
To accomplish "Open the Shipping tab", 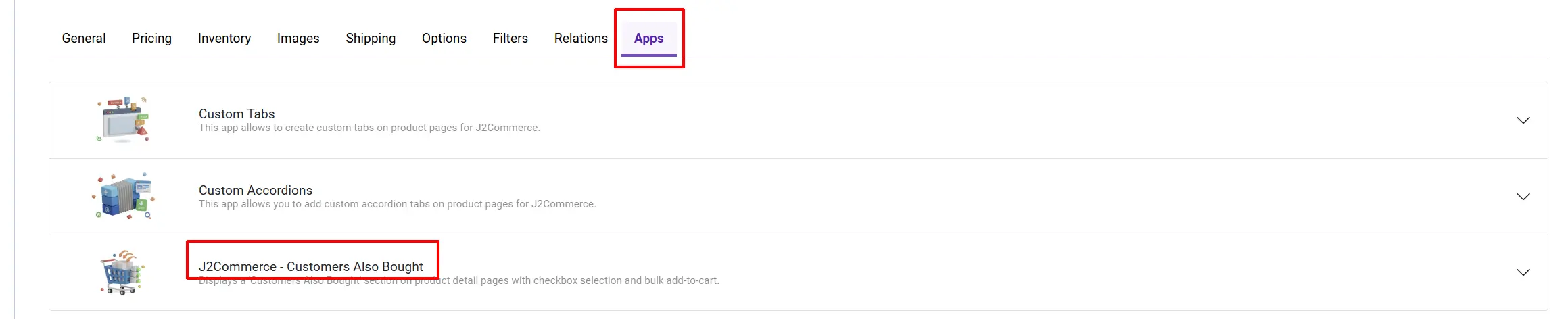I will pos(371,39).
